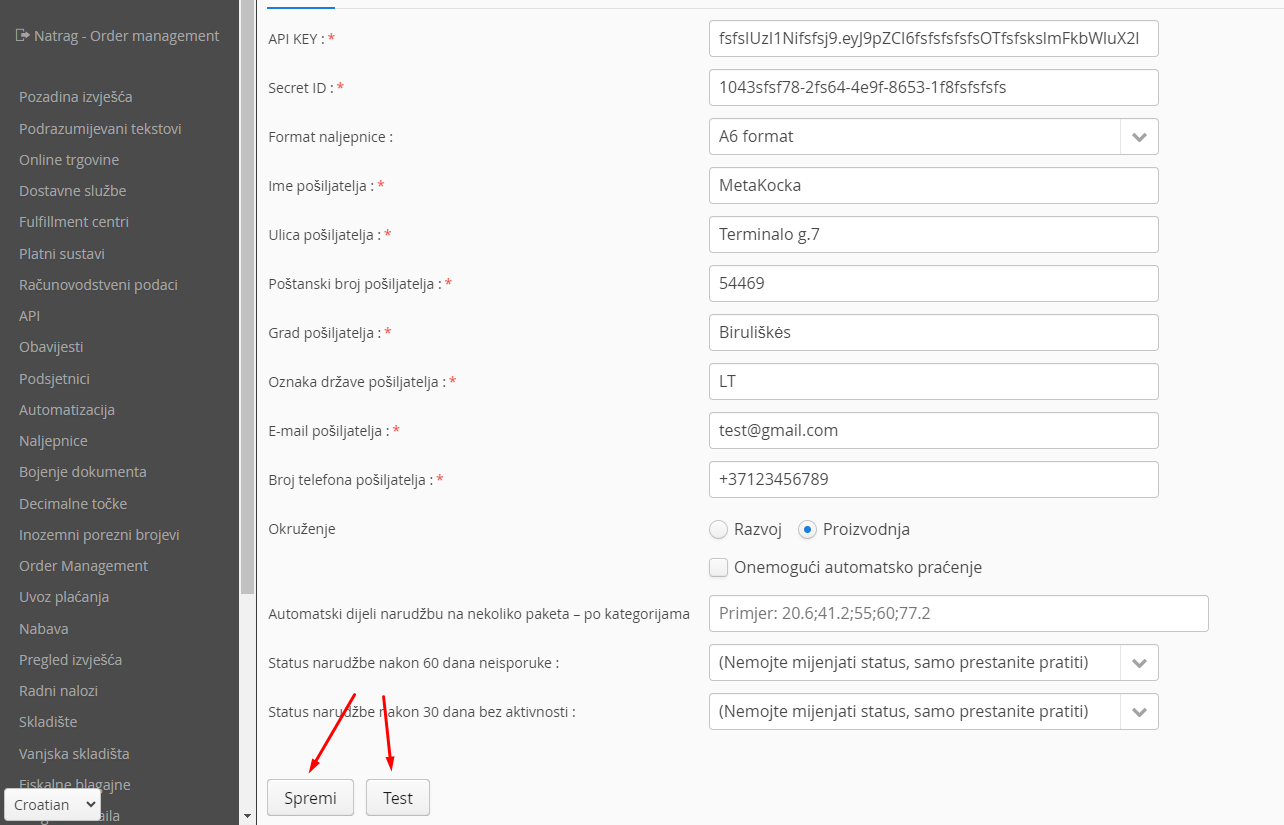1284x825 pixels.
Task: Select the Proizvodnja environment radio button
Action: click(x=808, y=529)
